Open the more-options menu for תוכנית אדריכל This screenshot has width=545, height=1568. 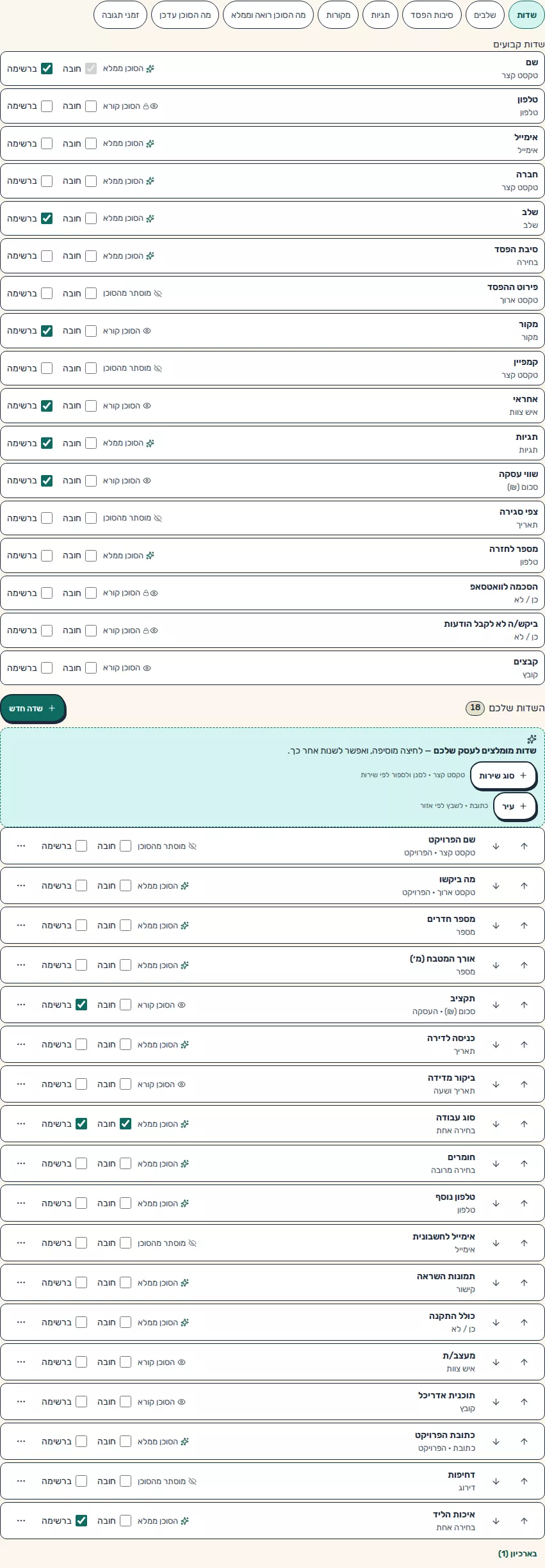[x=21, y=1402]
